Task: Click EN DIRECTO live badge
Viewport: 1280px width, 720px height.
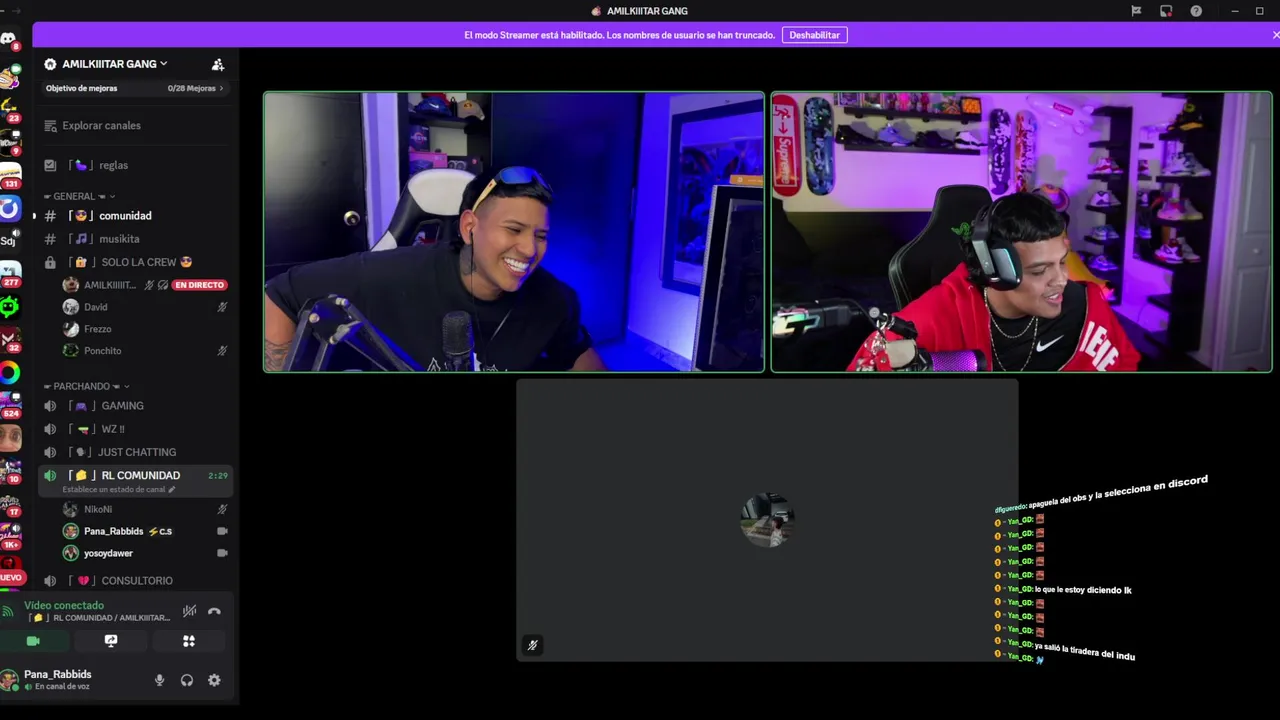Action: tap(199, 285)
